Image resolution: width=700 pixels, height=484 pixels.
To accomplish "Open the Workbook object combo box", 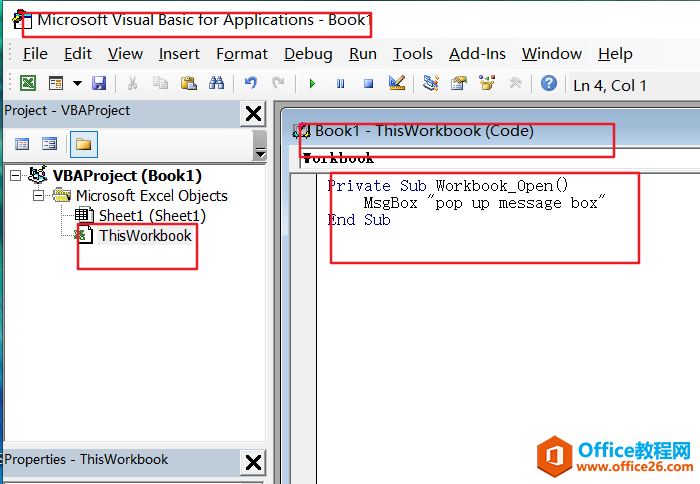I will (499, 159).
